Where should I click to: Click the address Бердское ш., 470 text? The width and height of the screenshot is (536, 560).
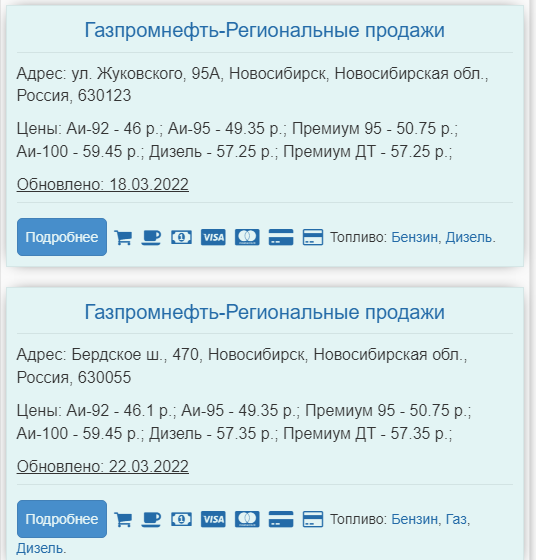coord(135,355)
